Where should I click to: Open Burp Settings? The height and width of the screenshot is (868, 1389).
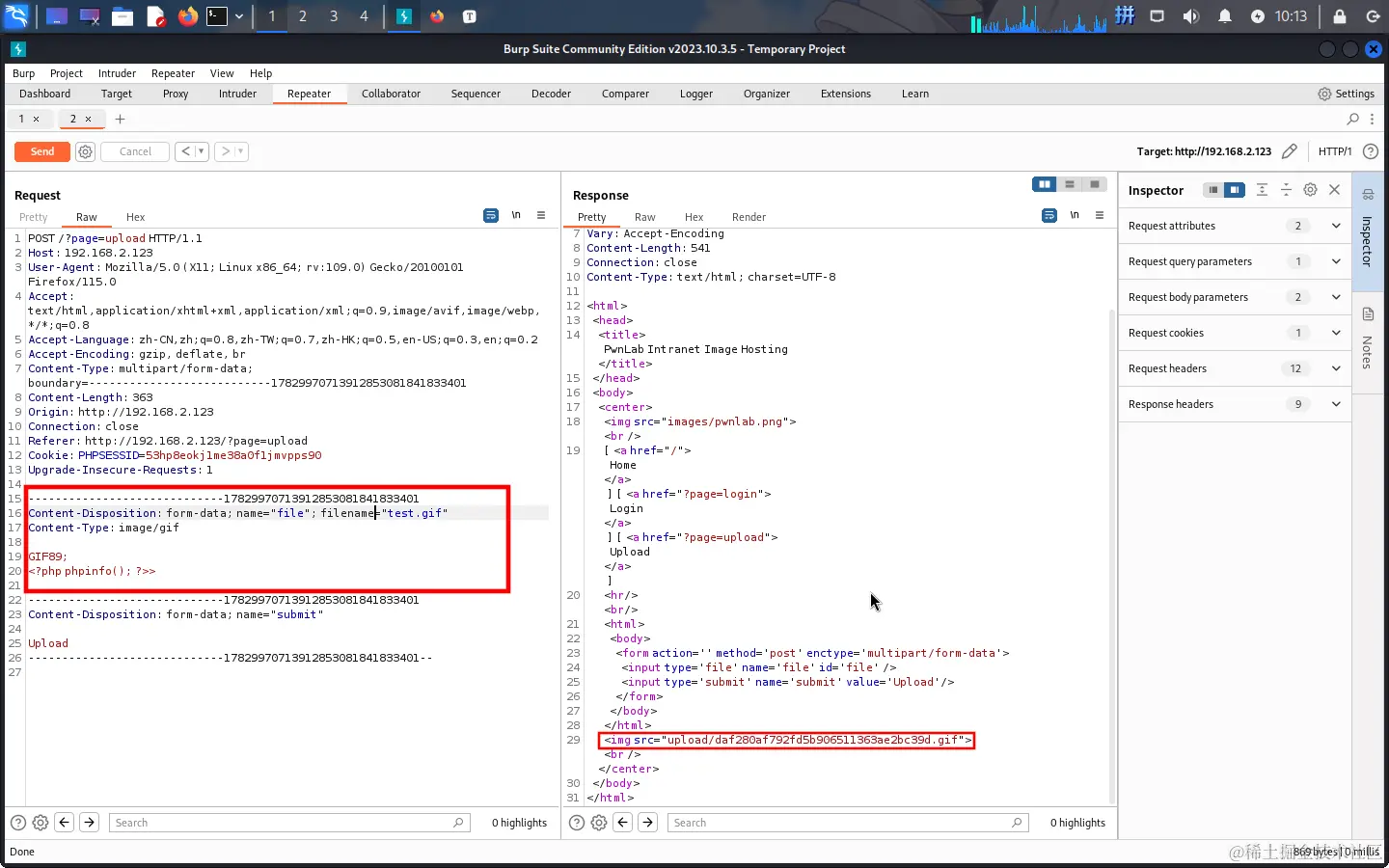[x=1346, y=94]
